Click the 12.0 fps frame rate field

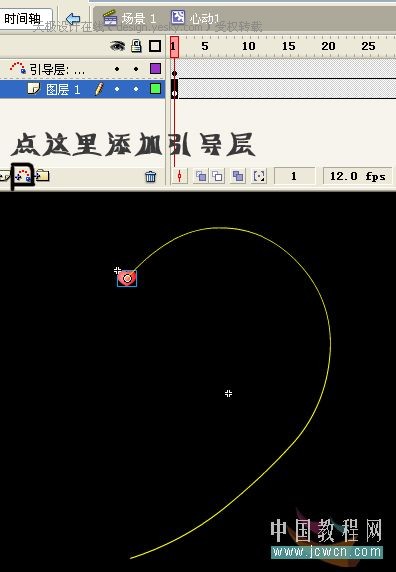point(357,177)
